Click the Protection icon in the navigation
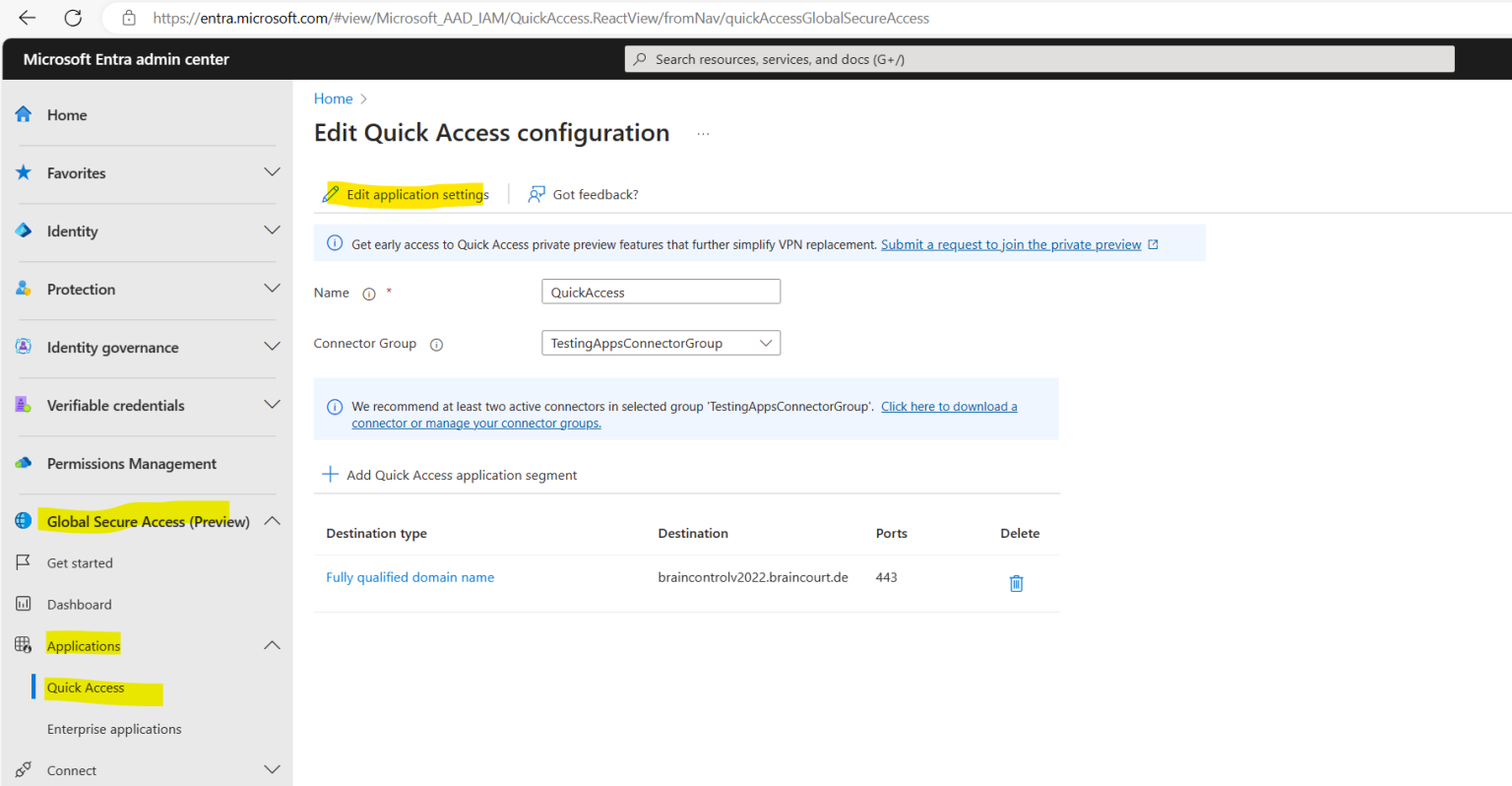 coord(23,289)
